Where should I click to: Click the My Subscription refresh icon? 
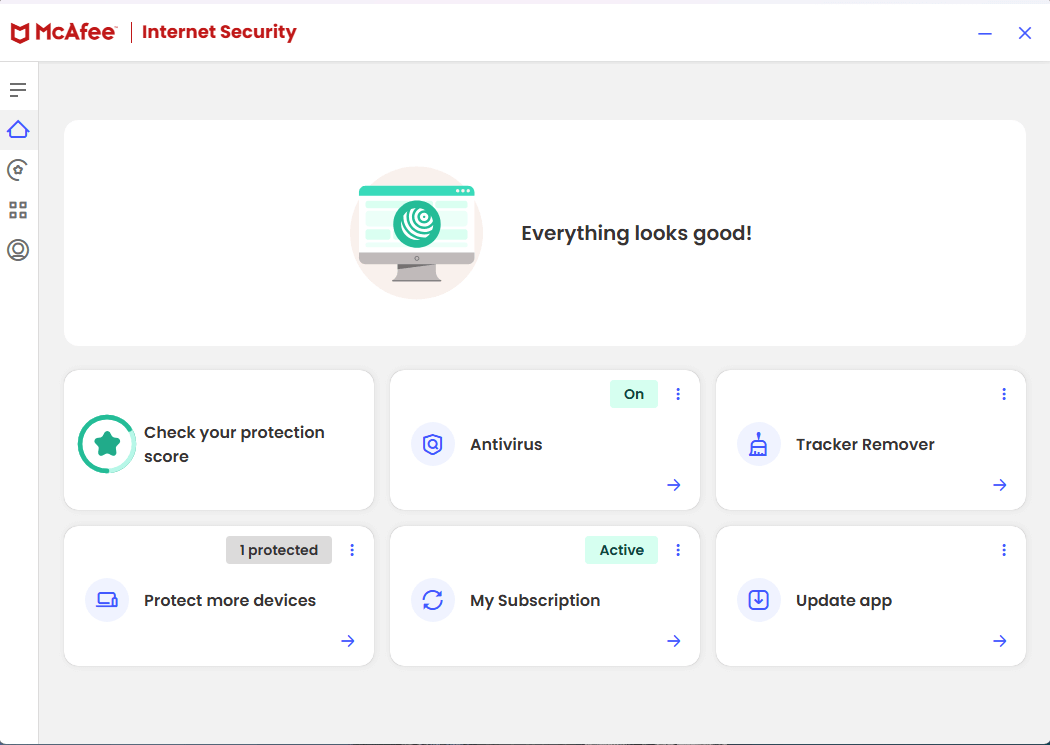[x=433, y=600]
